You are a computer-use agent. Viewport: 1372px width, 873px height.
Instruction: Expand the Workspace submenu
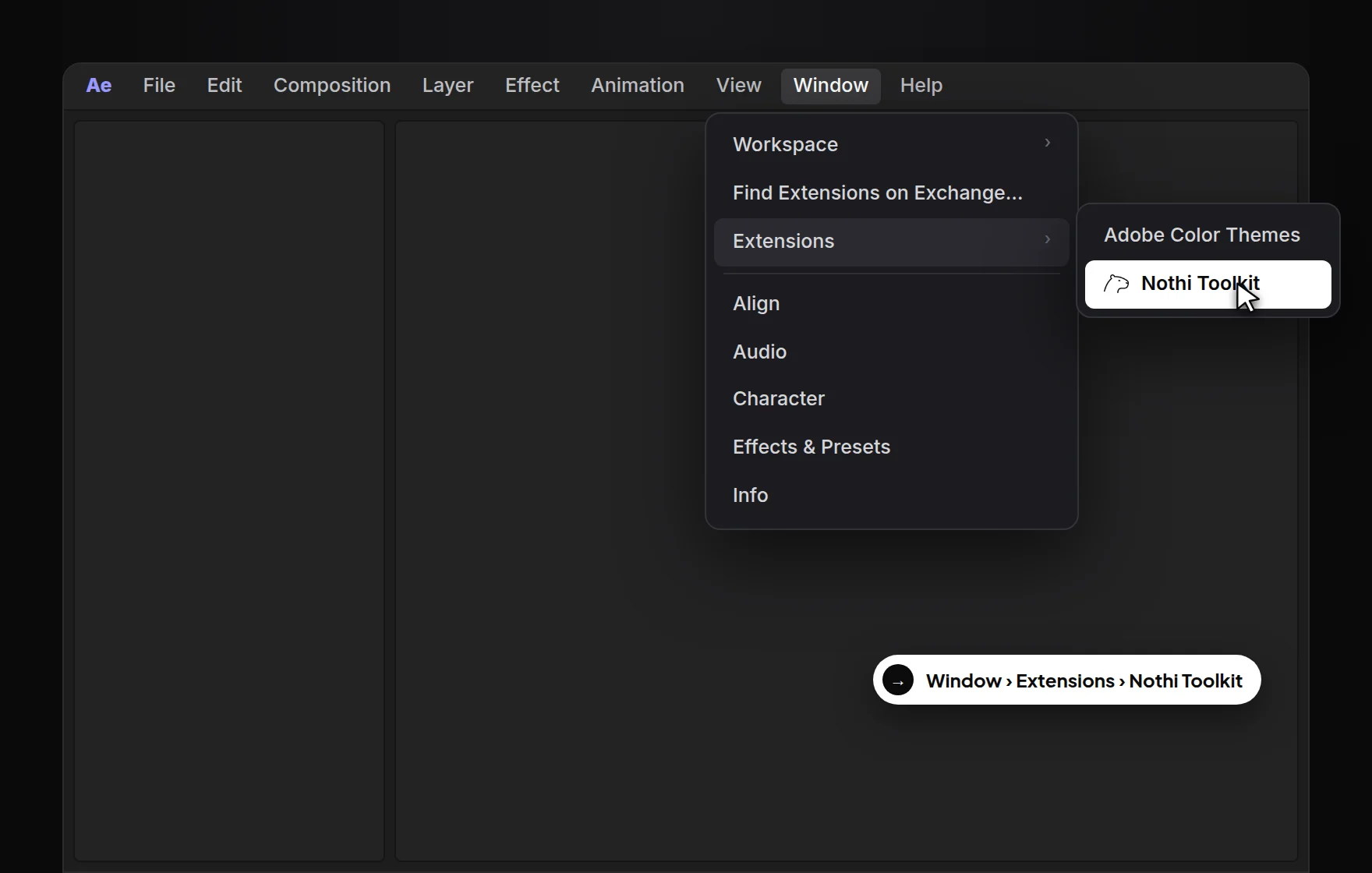pyautogui.click(x=892, y=144)
